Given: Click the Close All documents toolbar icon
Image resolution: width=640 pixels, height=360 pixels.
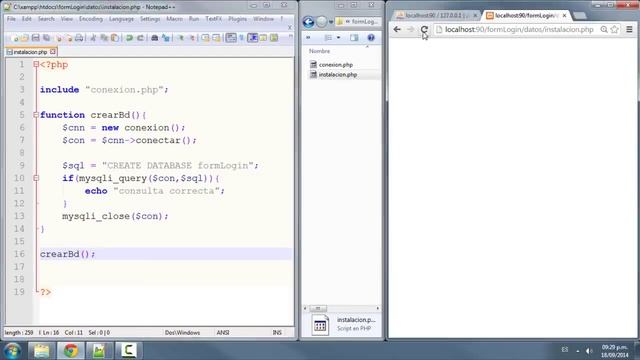Looking at the screenshot, I should 70,38.
